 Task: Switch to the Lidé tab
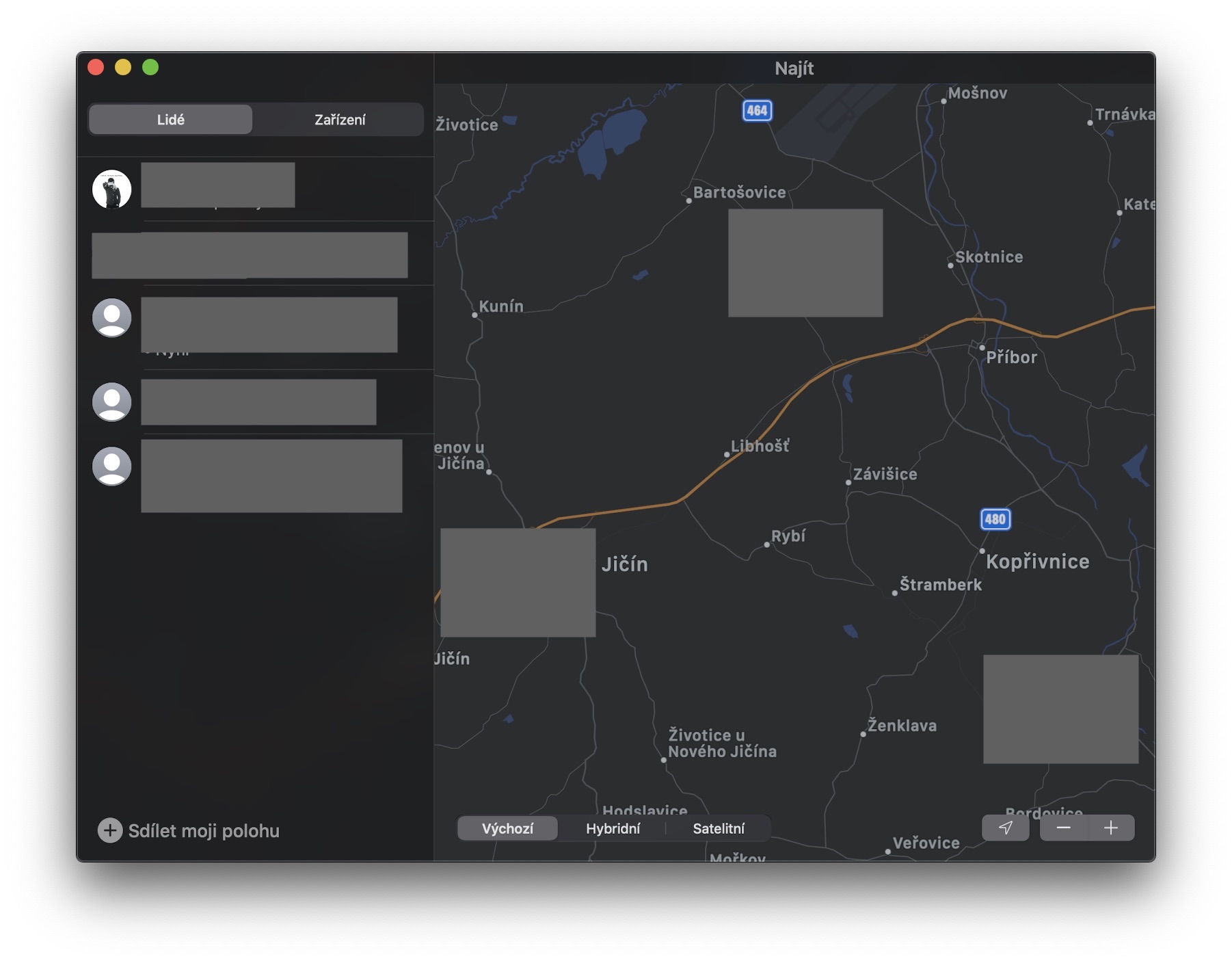coord(170,120)
